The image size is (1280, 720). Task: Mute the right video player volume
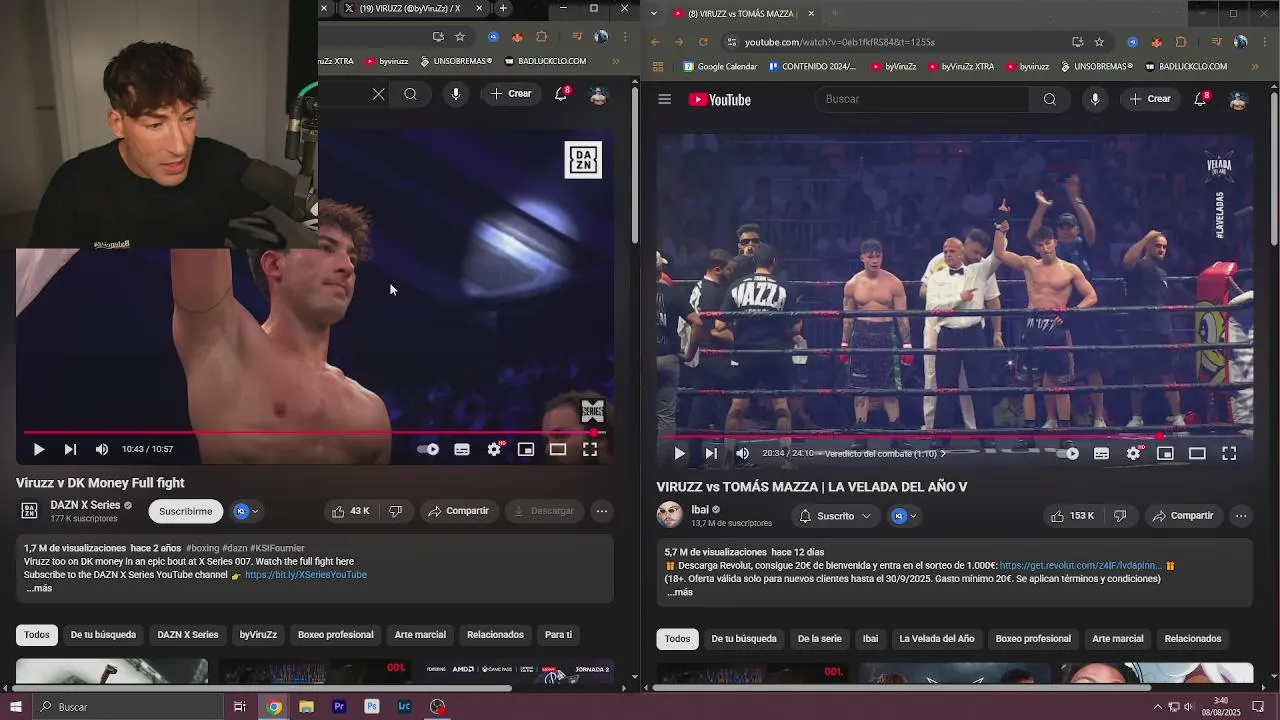coord(742,454)
